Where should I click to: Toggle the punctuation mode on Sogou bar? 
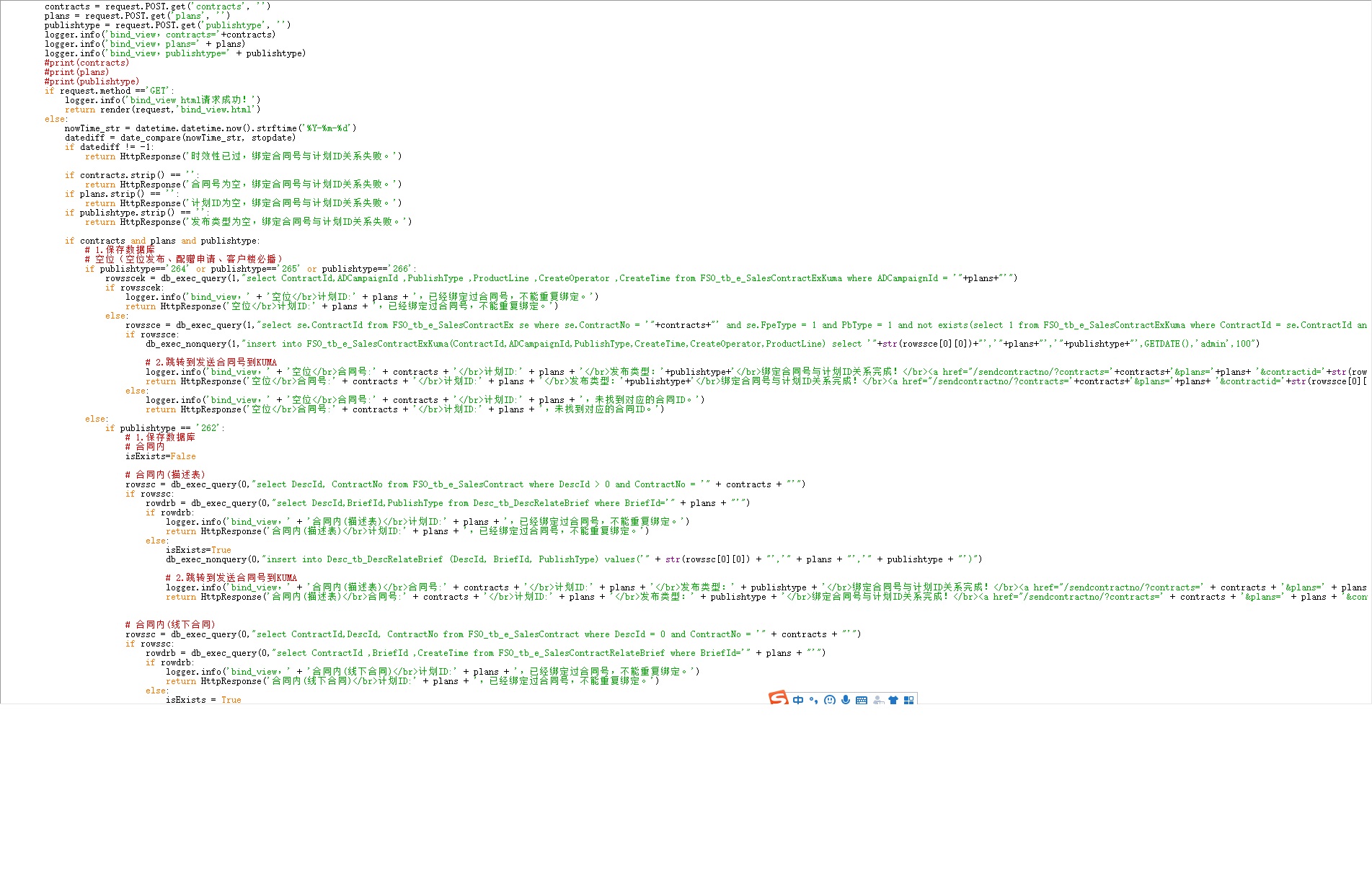813,700
